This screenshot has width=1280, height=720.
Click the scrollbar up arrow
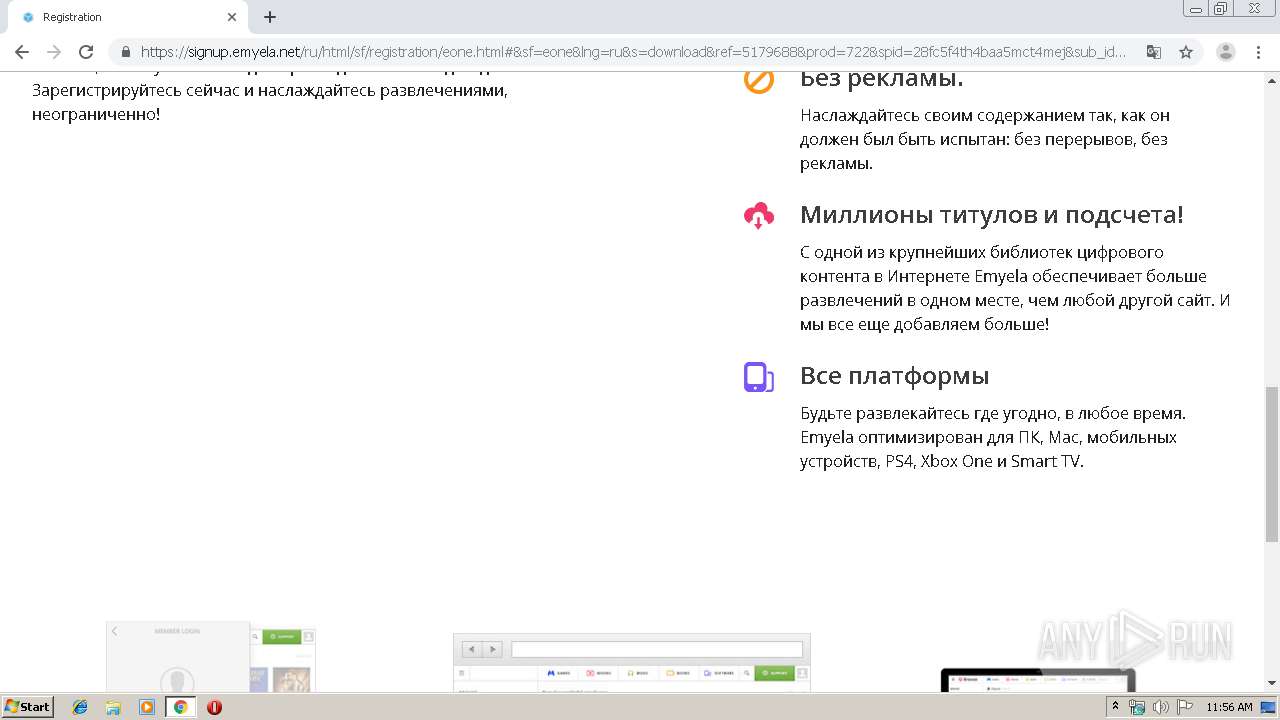coord(1271,79)
